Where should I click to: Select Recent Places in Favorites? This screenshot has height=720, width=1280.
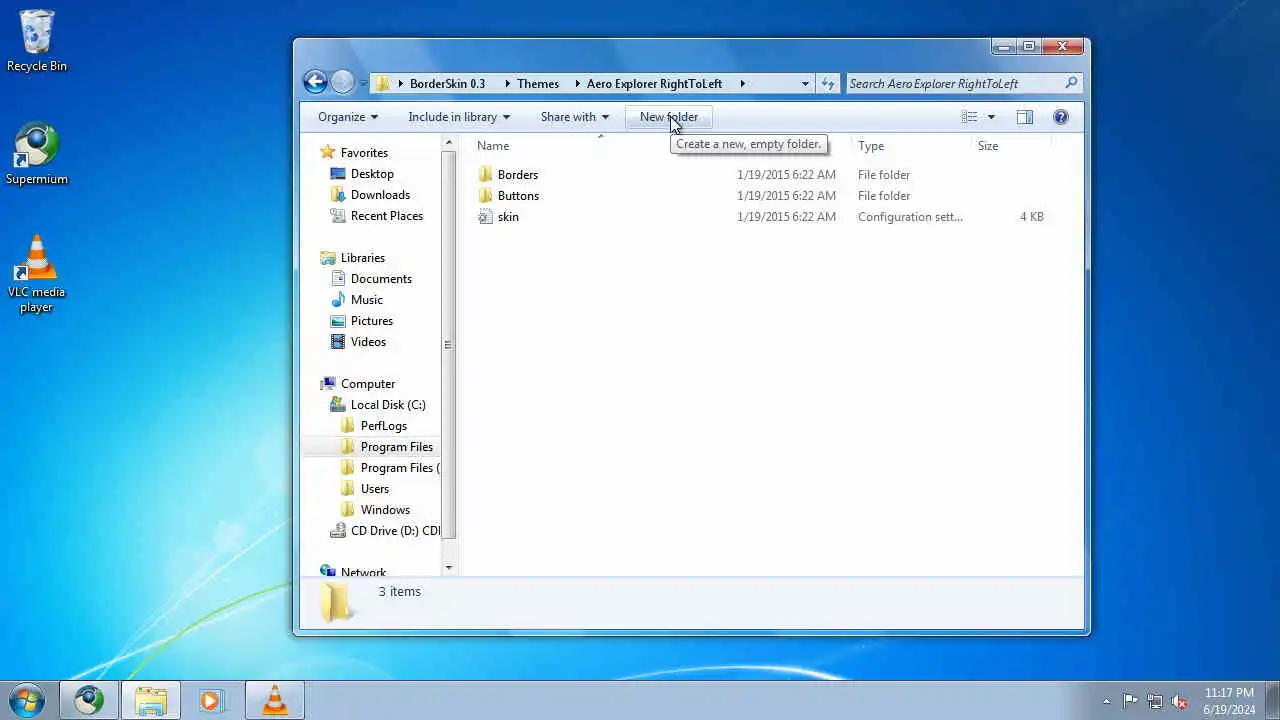386,215
